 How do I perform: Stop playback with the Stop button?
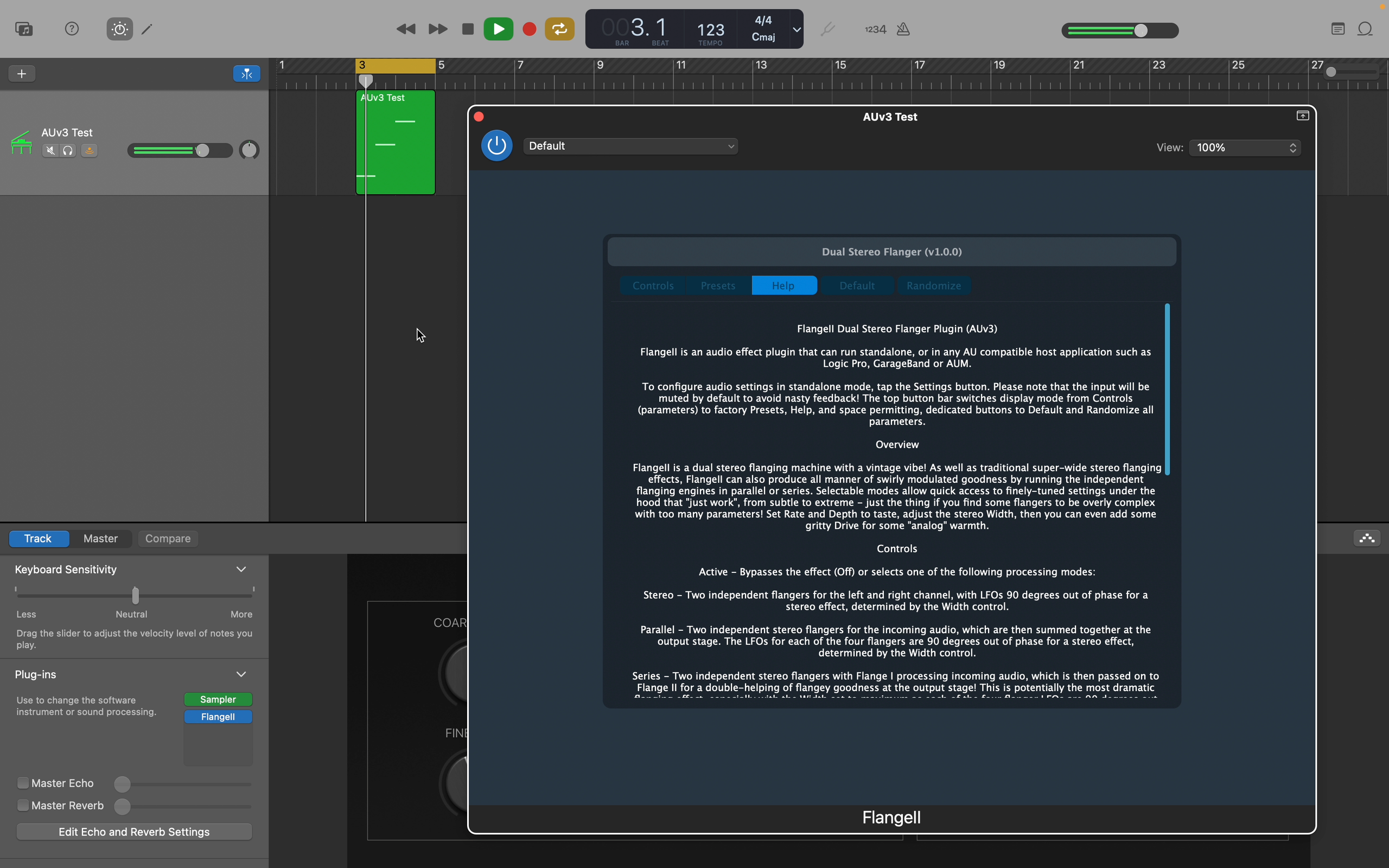point(468,29)
